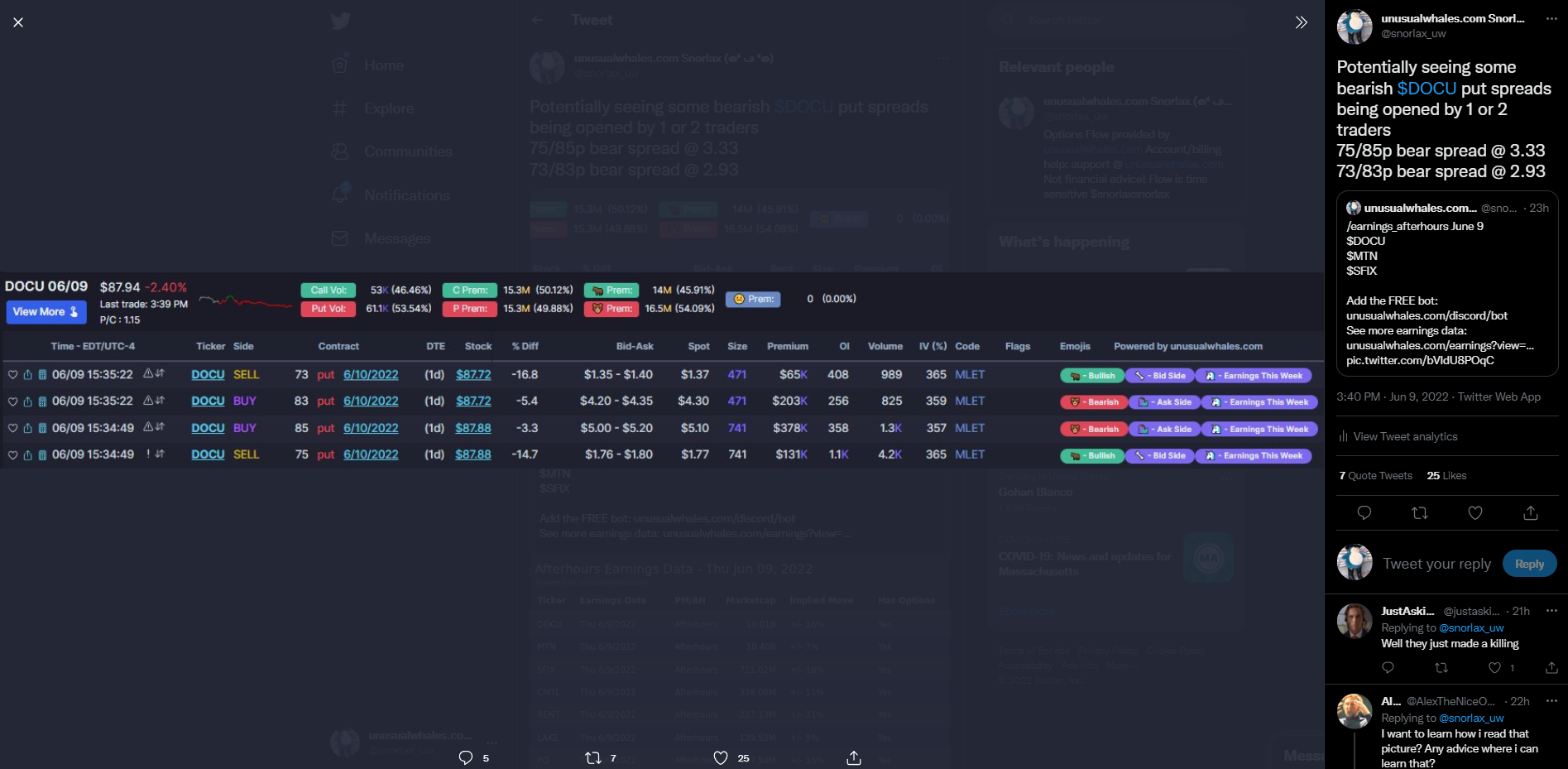Click the bottom bar retweet icon

click(x=592, y=757)
